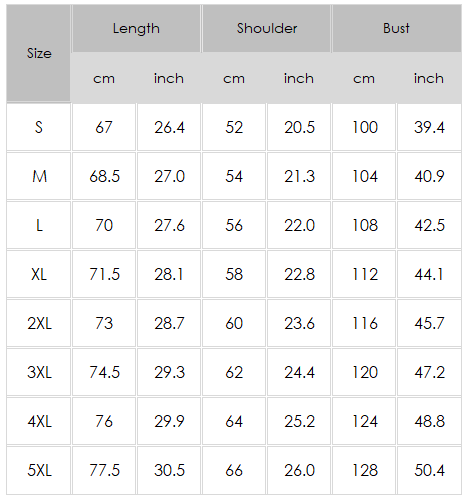Select the 27.6 length inch cell
Image resolution: width=467 pixels, height=499 pixels.
point(169,225)
